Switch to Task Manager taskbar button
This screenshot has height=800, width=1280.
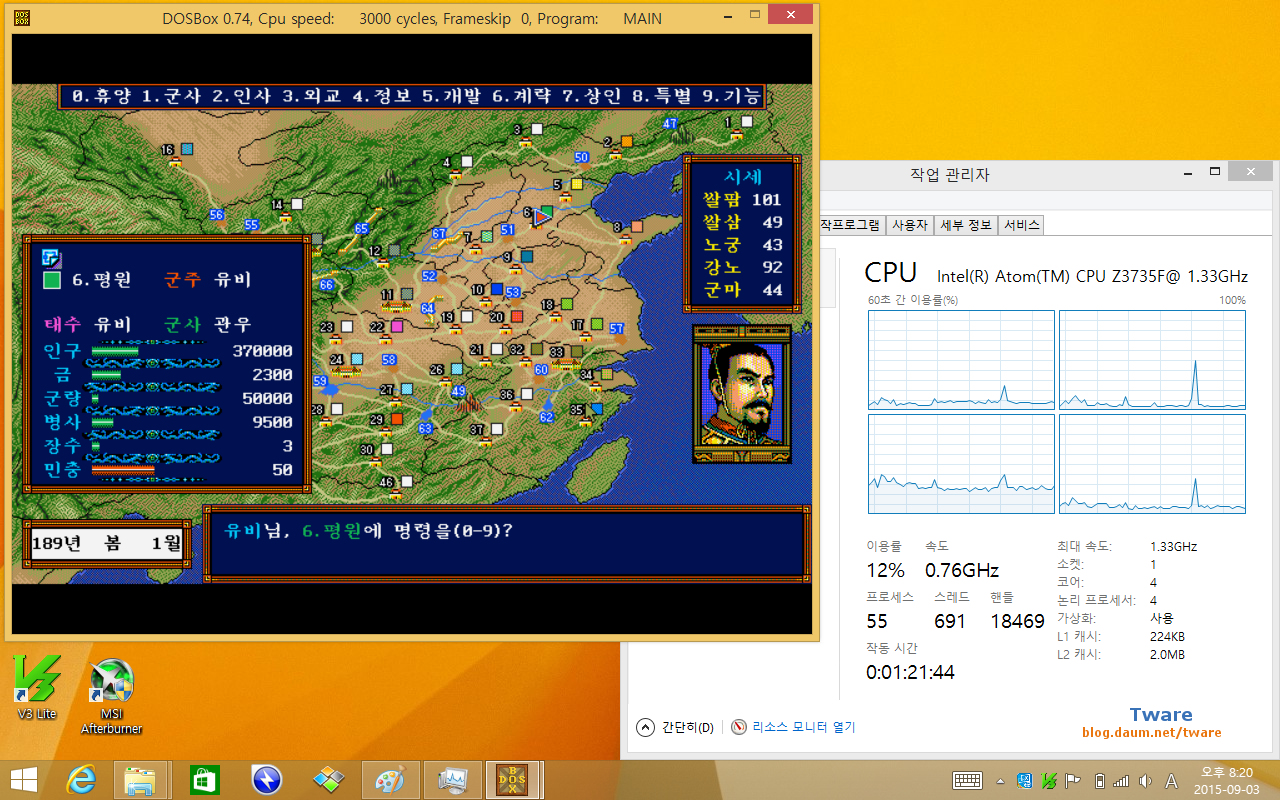pos(452,779)
